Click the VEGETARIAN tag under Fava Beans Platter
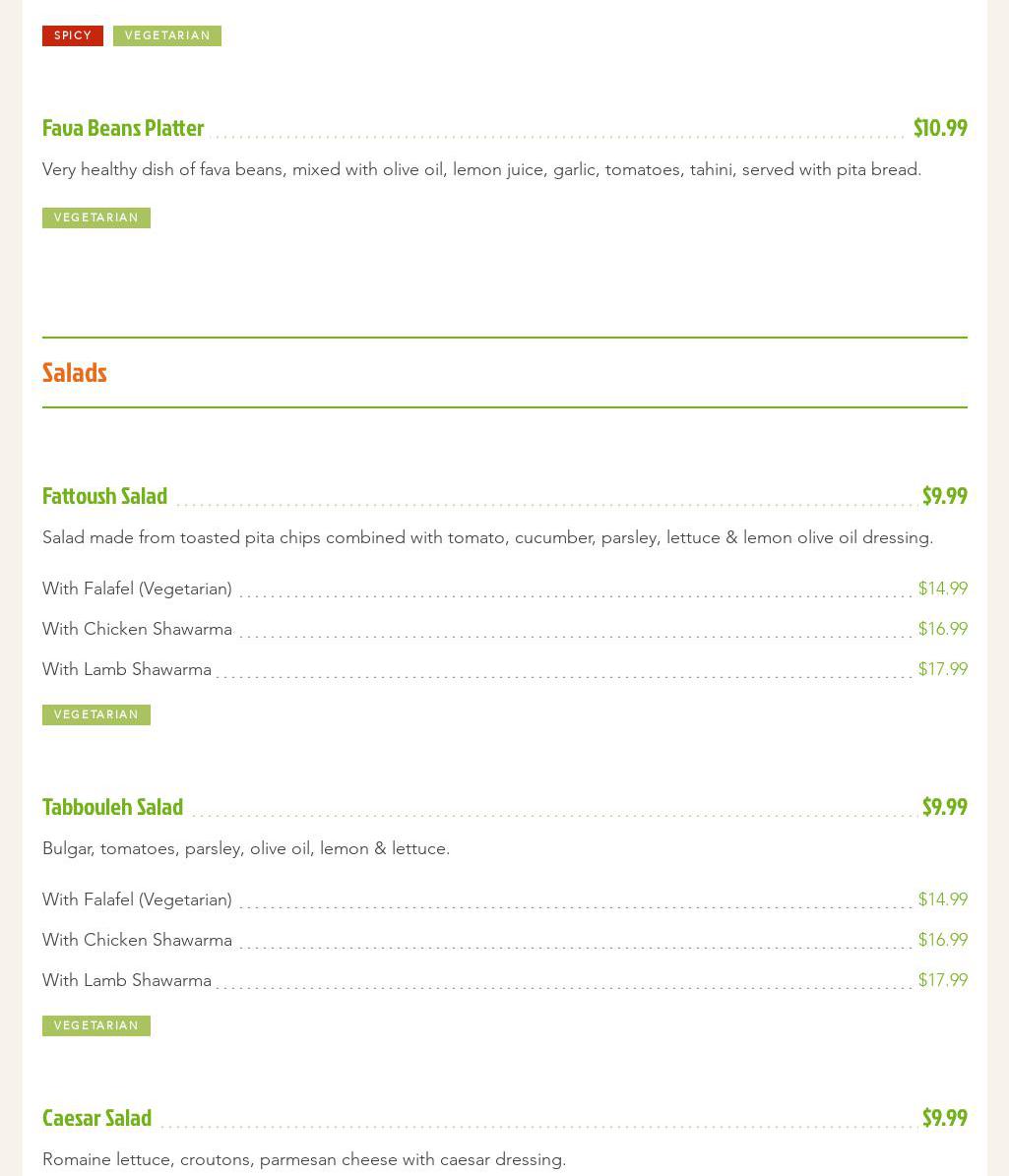This screenshot has width=1009, height=1176. tap(96, 217)
